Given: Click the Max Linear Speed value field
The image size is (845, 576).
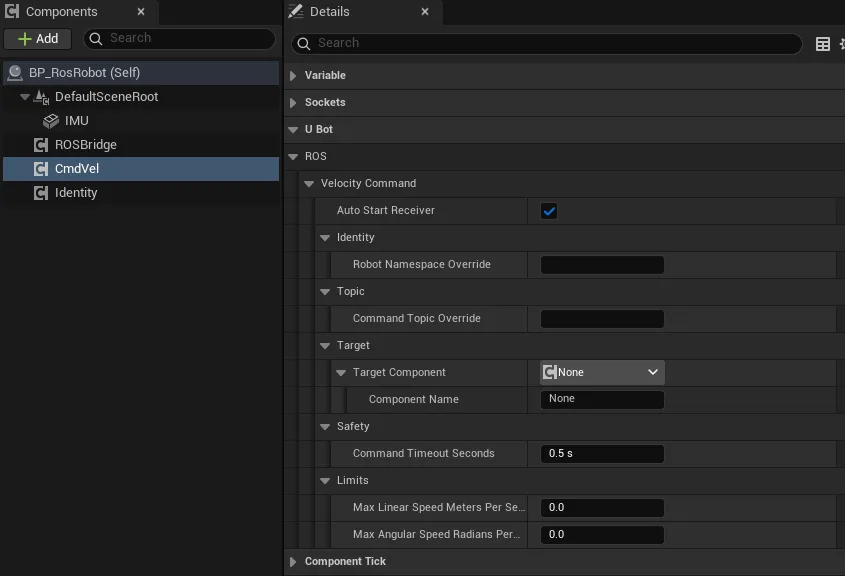Looking at the screenshot, I should [x=602, y=508].
